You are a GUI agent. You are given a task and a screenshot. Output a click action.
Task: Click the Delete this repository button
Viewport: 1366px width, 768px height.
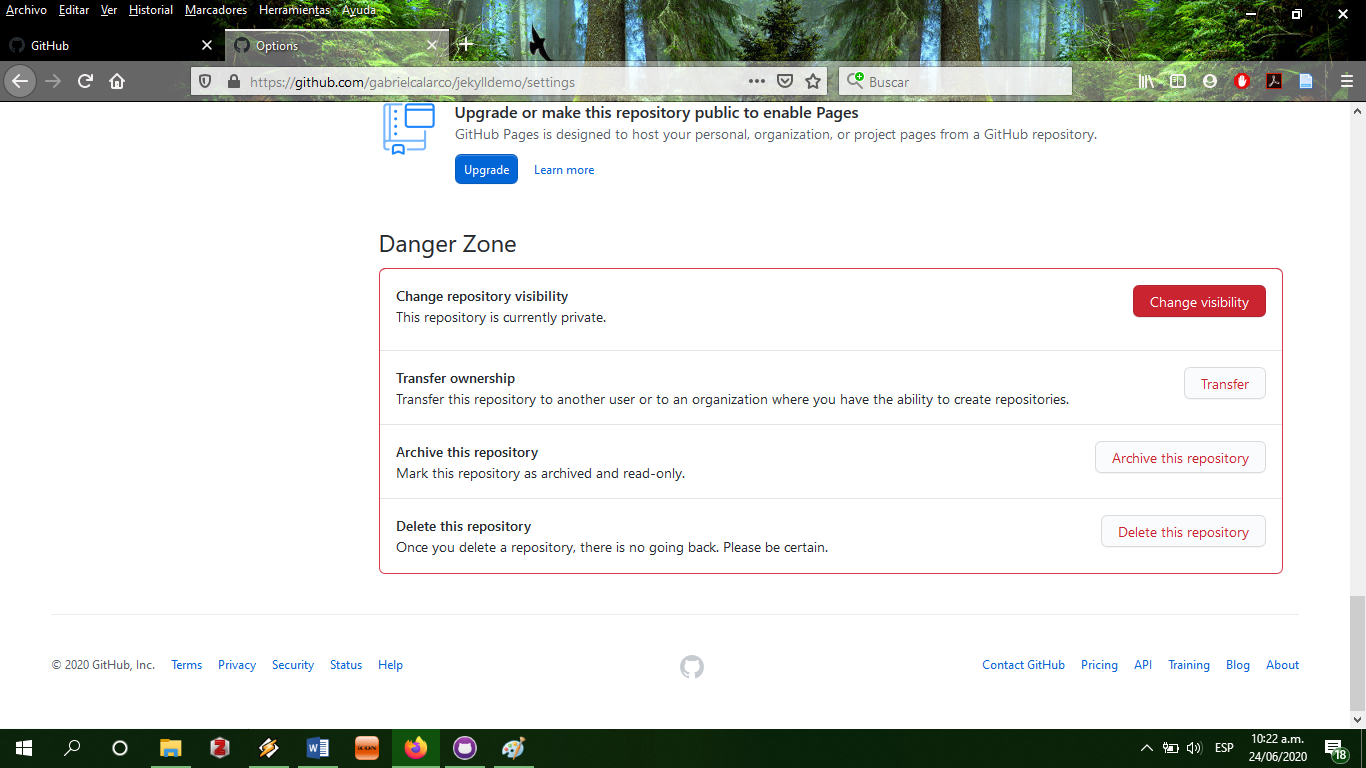[1183, 531]
